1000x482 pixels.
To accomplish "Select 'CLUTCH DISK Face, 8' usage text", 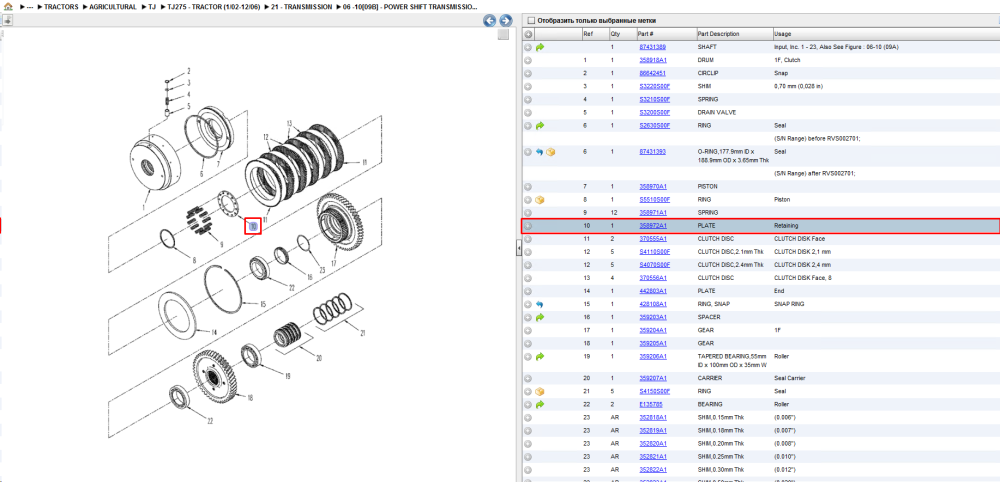I will 802,278.
